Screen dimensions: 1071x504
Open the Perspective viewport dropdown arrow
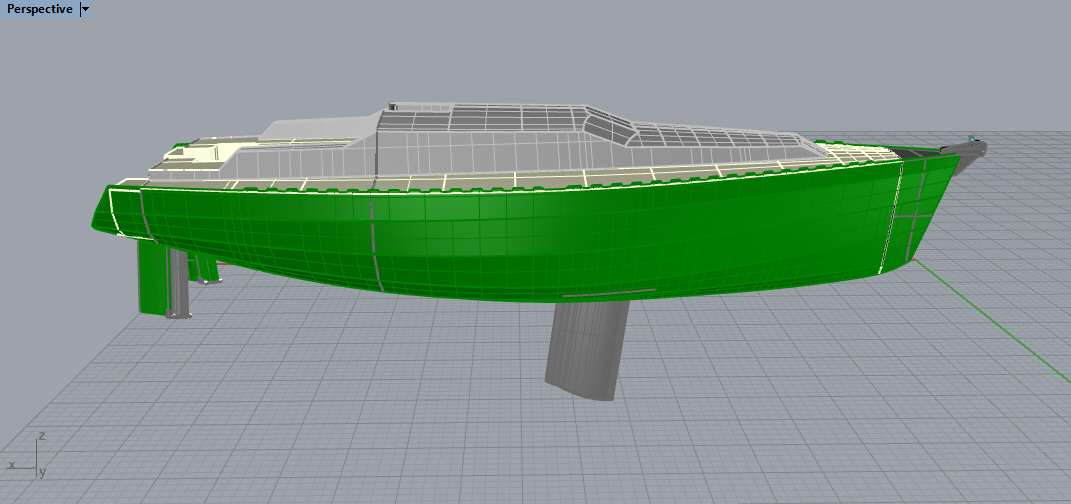[85, 9]
